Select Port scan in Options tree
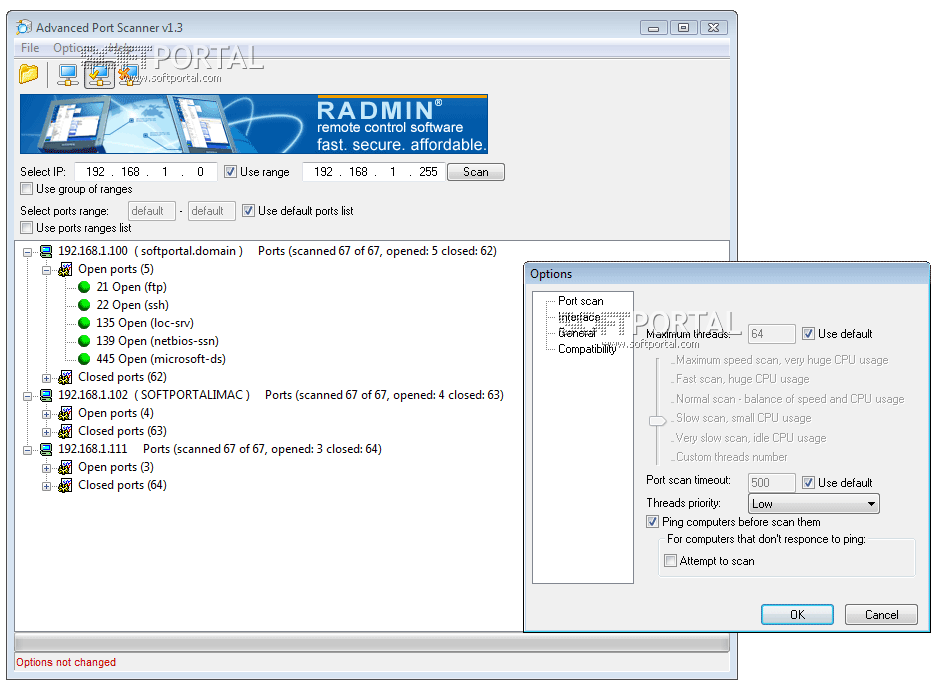The width and height of the screenshot is (941, 691). point(580,301)
